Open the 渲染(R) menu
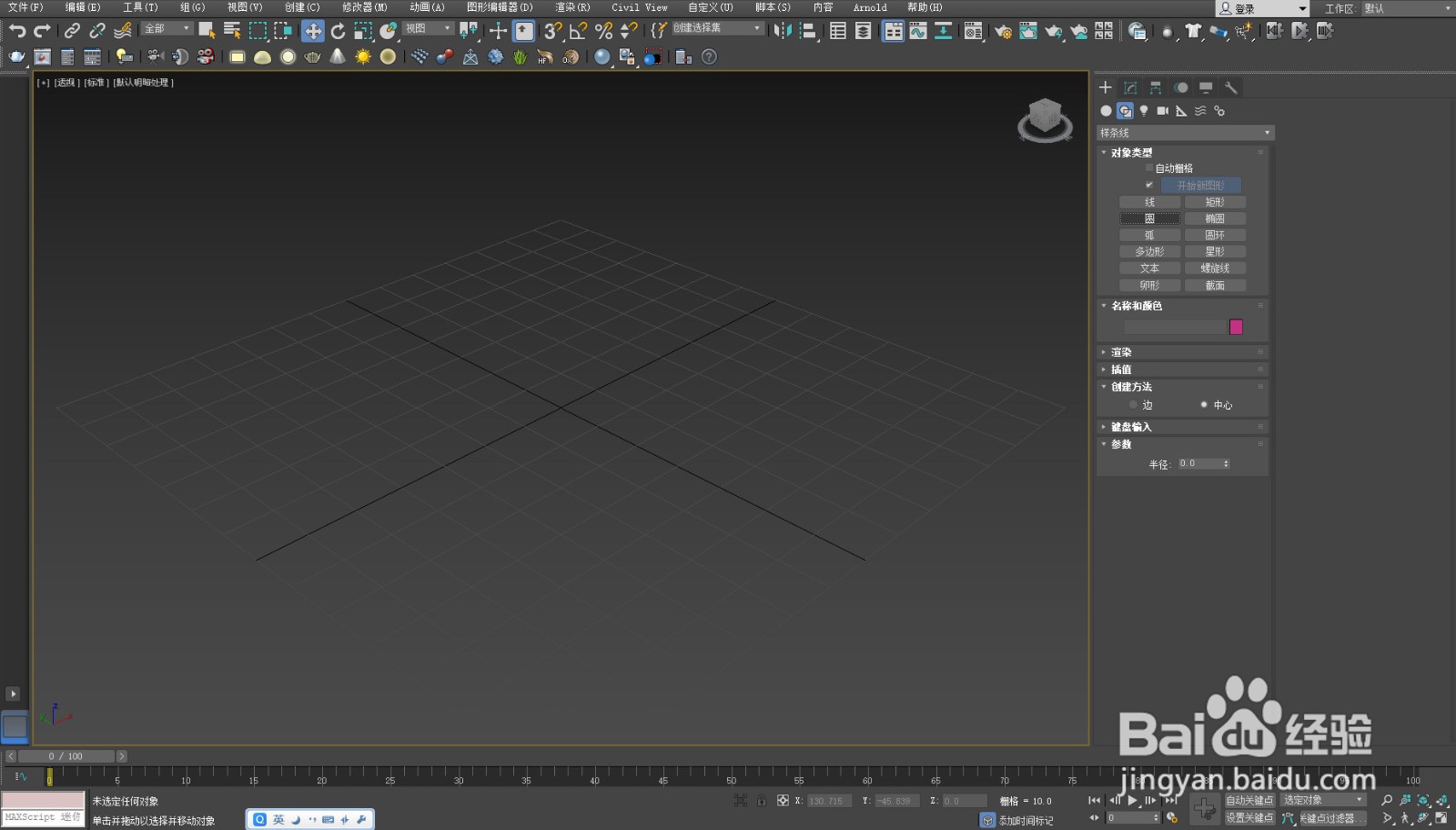This screenshot has height=830, width=1456. [572, 7]
